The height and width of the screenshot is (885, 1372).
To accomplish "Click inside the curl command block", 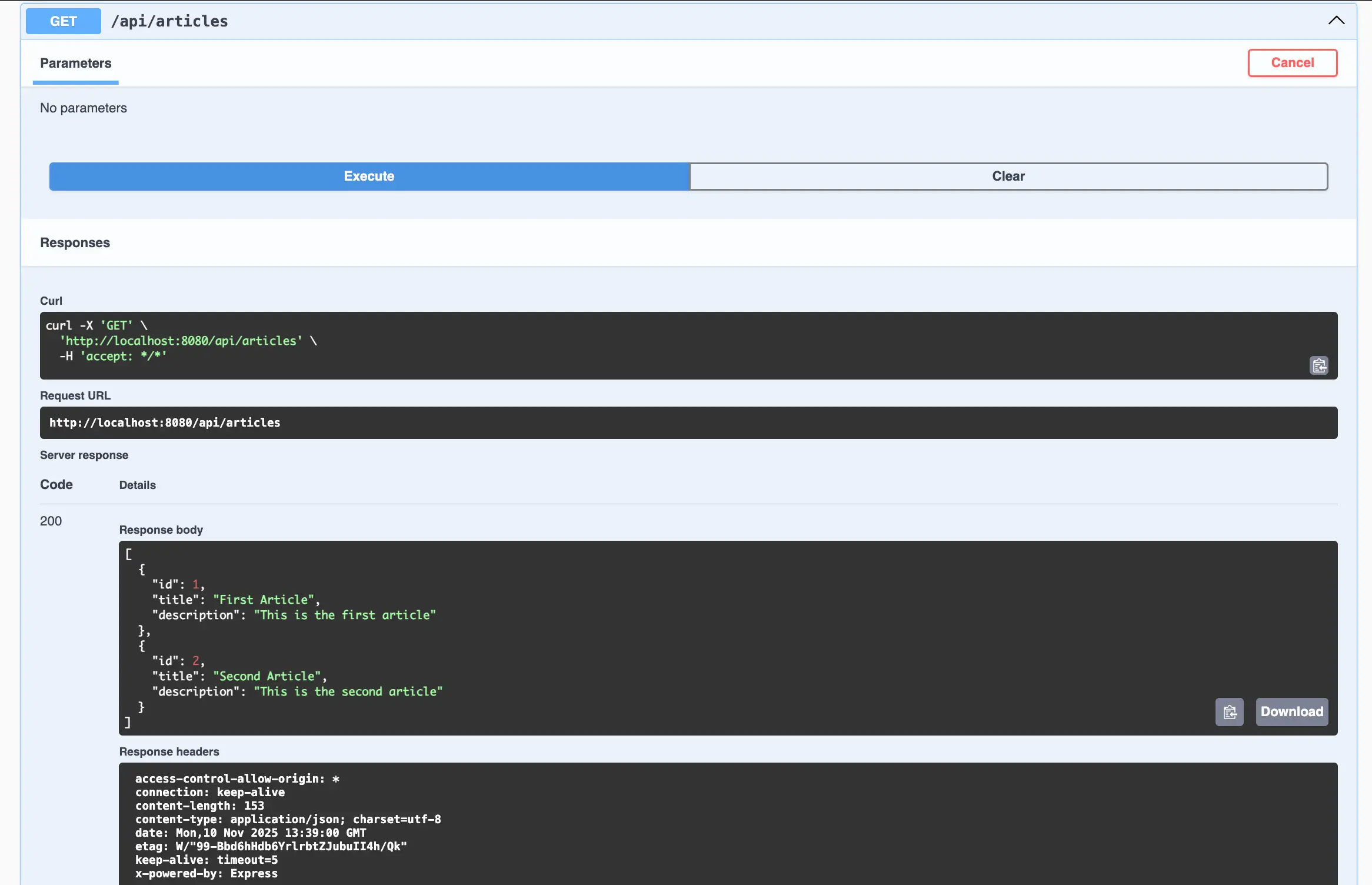I will click(647, 345).
